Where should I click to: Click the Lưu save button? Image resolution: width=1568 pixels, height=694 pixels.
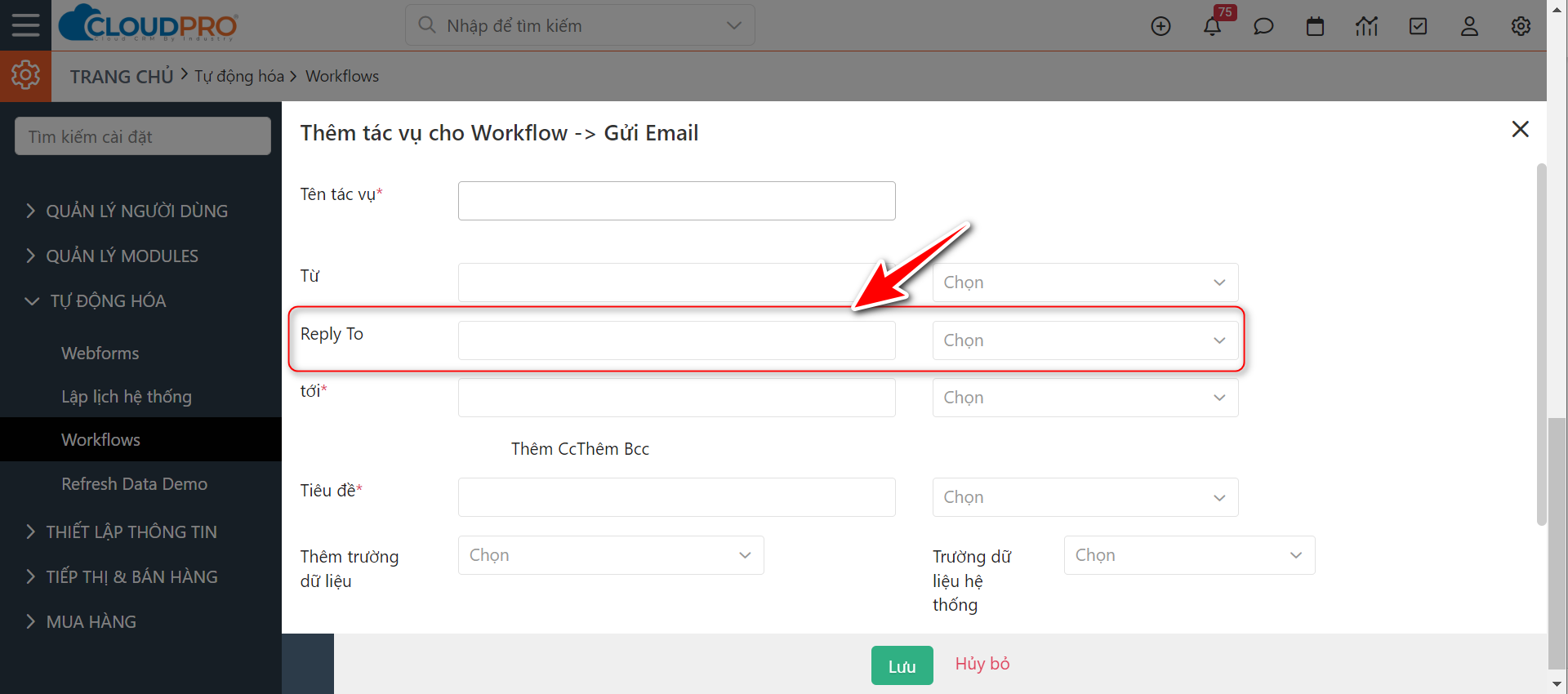pos(902,665)
